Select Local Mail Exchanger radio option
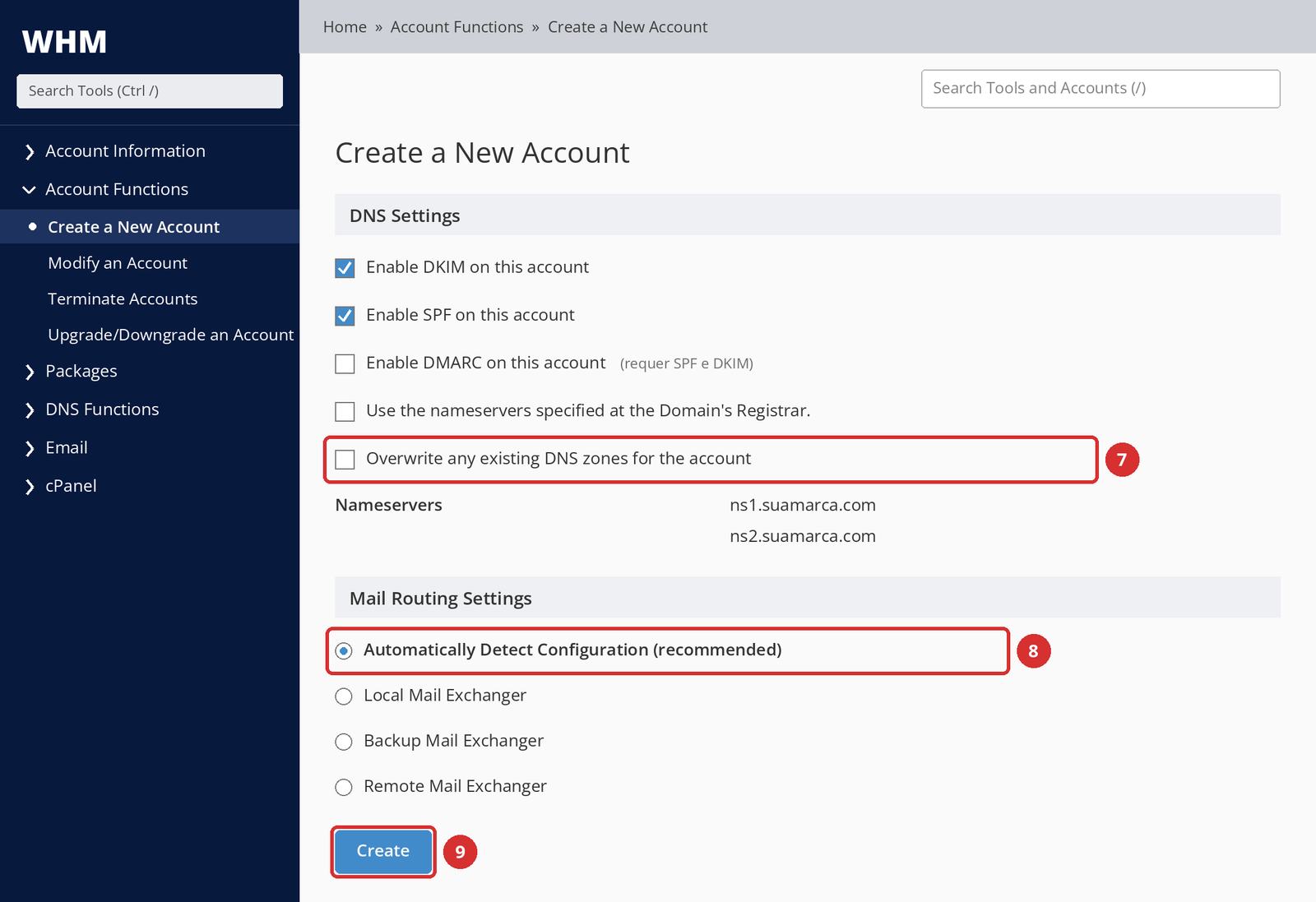This screenshot has height=902, width=1316. [x=344, y=696]
